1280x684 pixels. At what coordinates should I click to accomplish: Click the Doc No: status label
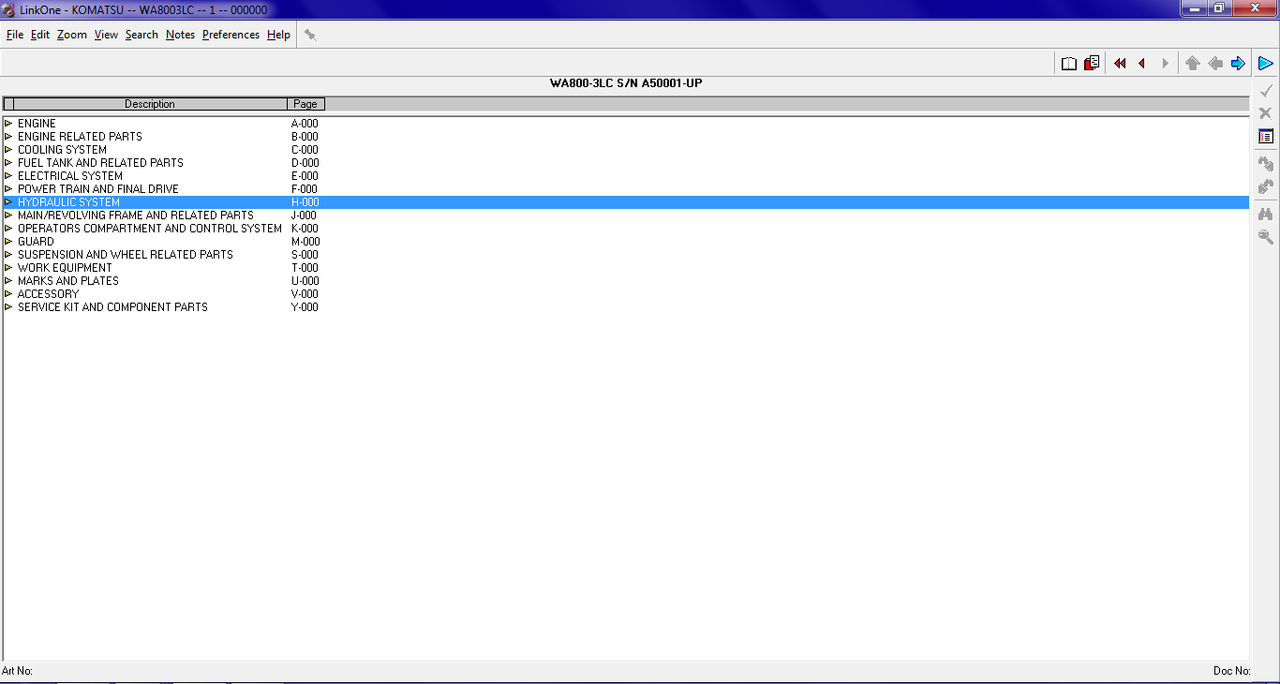point(1232,671)
